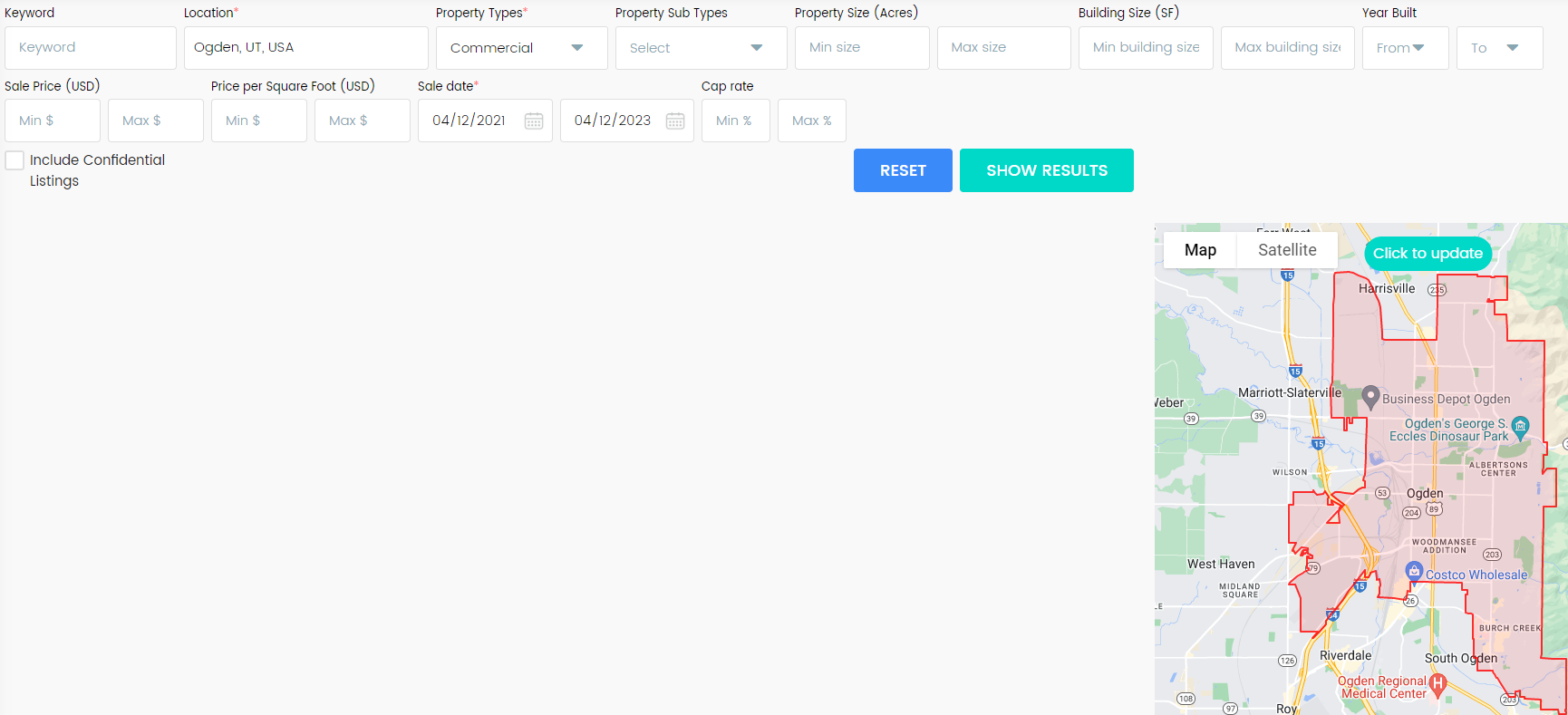Expand the Property Types Commercial dropdown
This screenshot has width=1568, height=715.
pos(521,48)
